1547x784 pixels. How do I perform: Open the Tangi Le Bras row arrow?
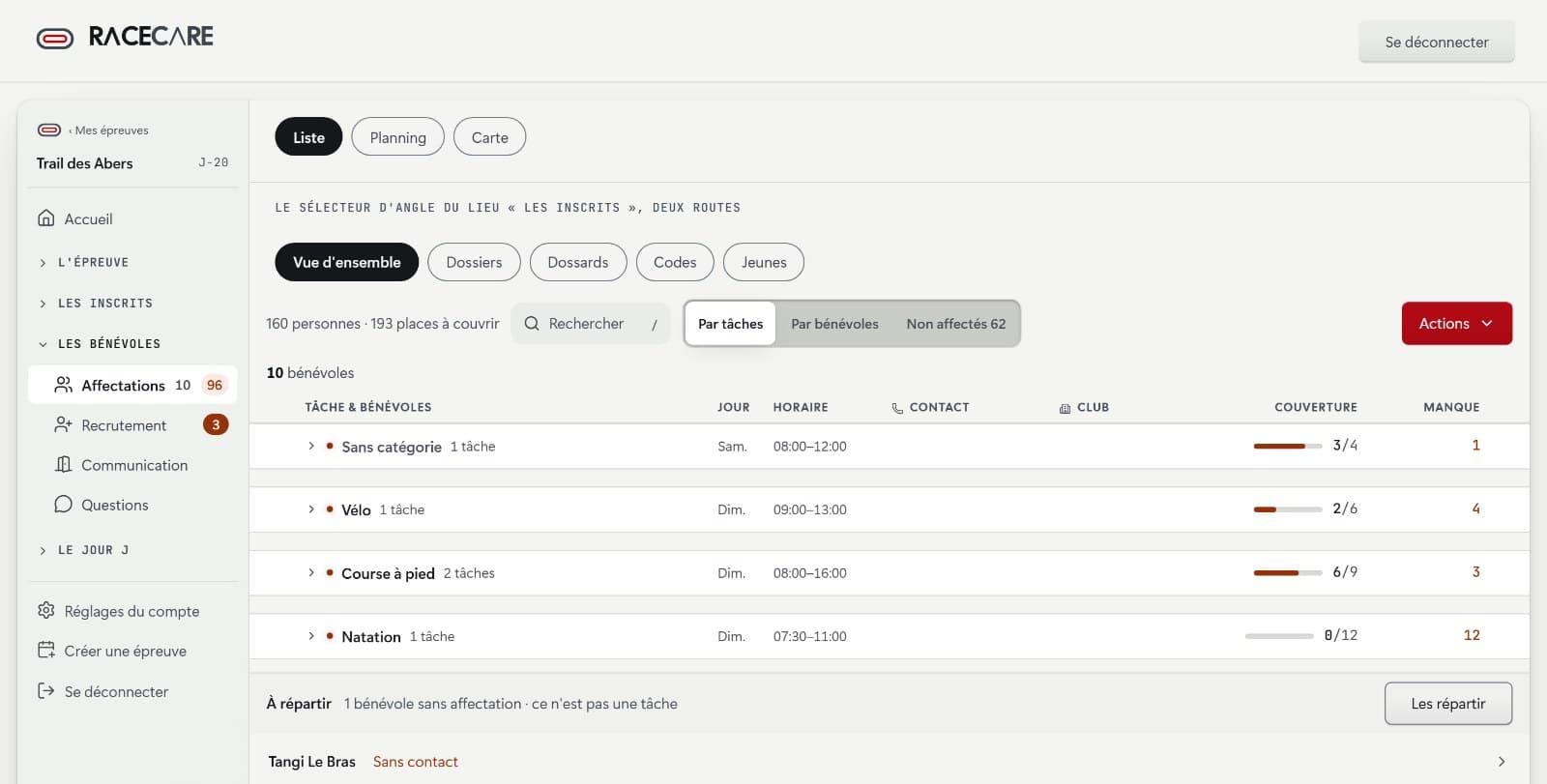(1502, 762)
